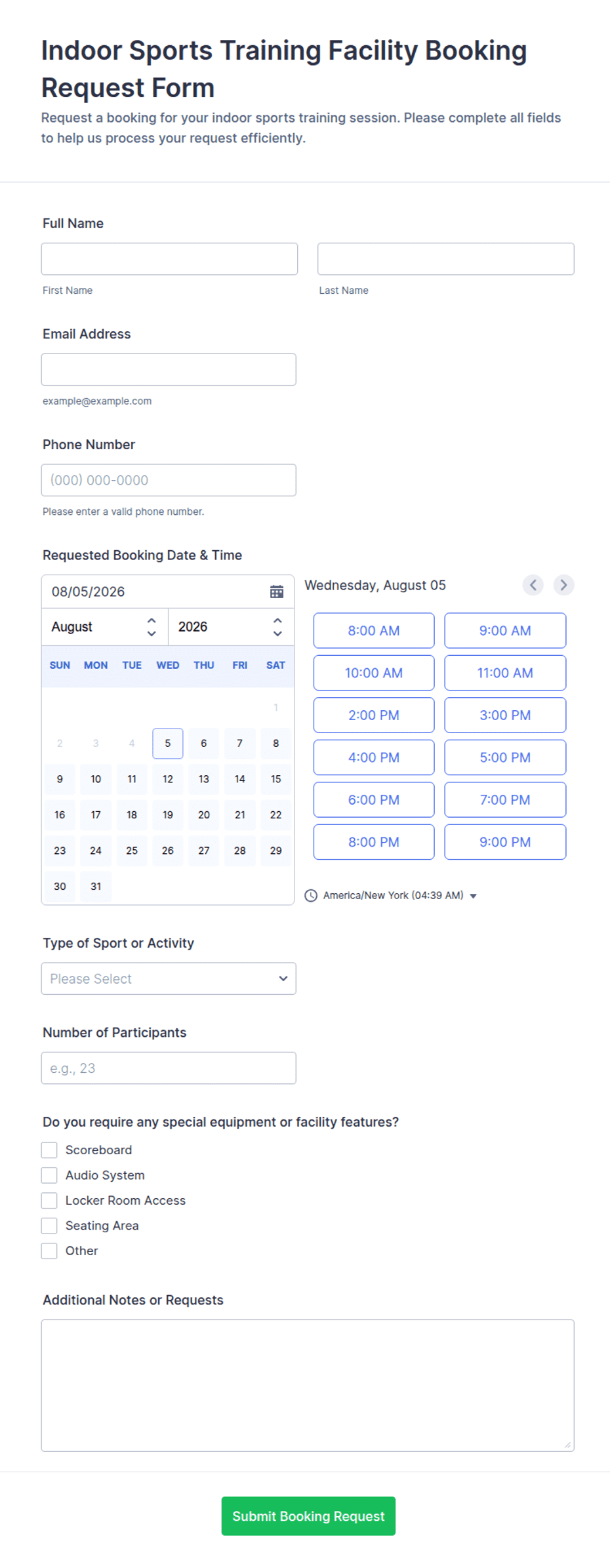This screenshot has height=1568, width=610.
Task: Click the Number of Participants field
Action: point(169,1068)
